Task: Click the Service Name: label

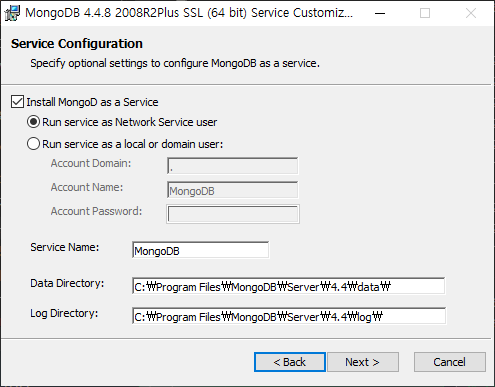Action: 65,247
